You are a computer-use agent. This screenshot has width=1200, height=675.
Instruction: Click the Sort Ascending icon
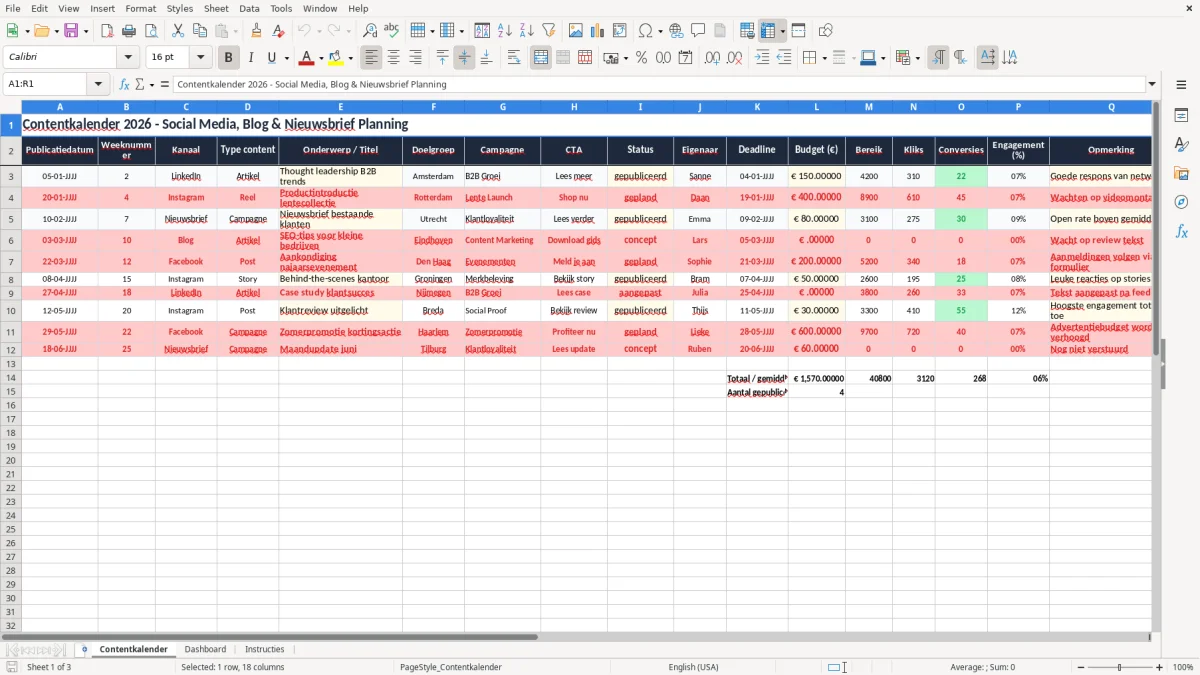coord(505,31)
